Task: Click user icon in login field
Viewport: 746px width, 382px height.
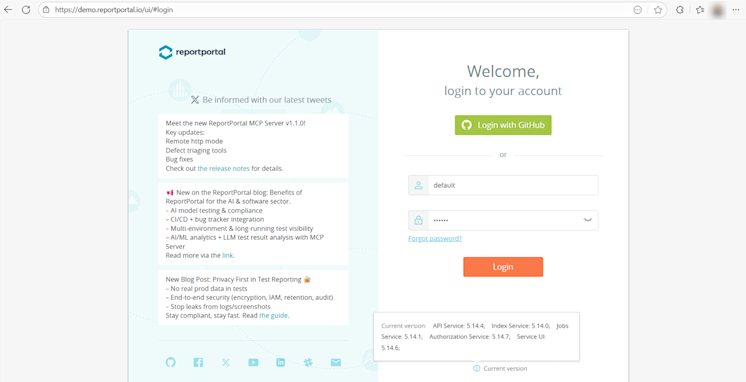Action: point(419,186)
